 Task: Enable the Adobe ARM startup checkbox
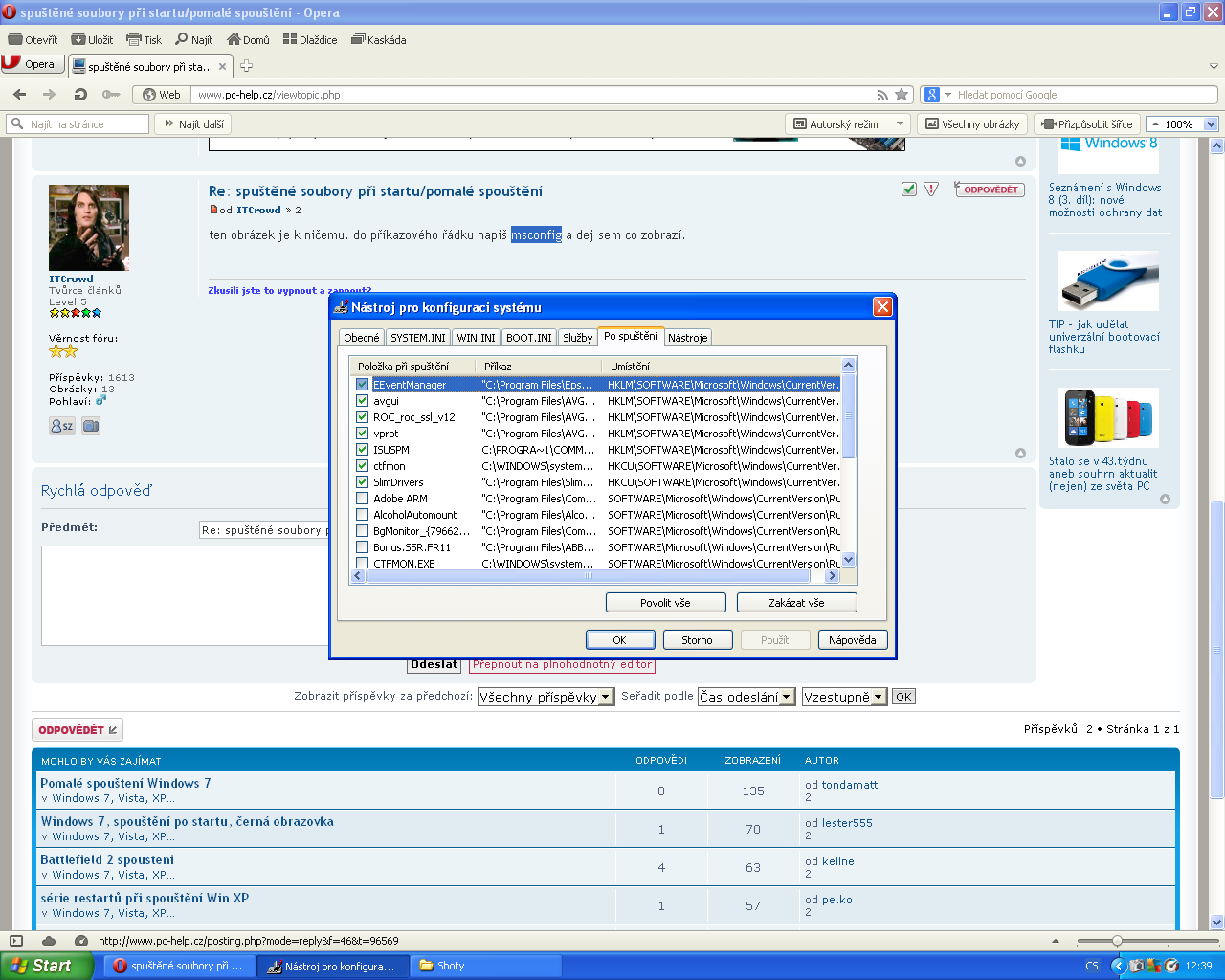coord(362,499)
